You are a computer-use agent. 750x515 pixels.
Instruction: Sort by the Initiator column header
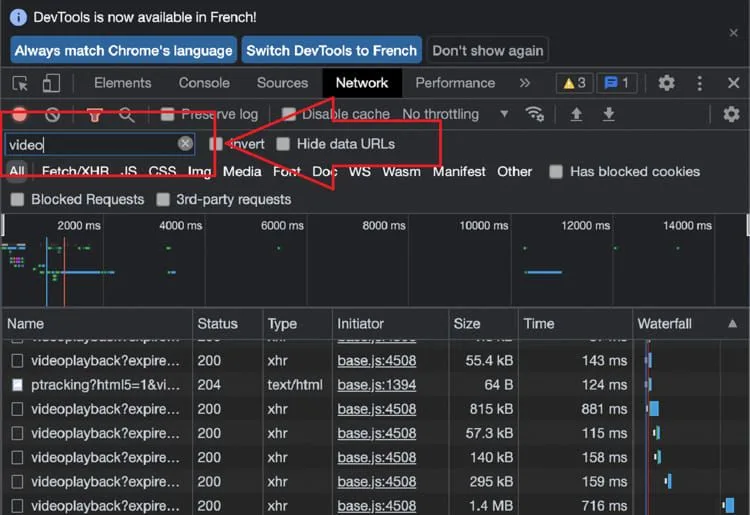point(390,324)
